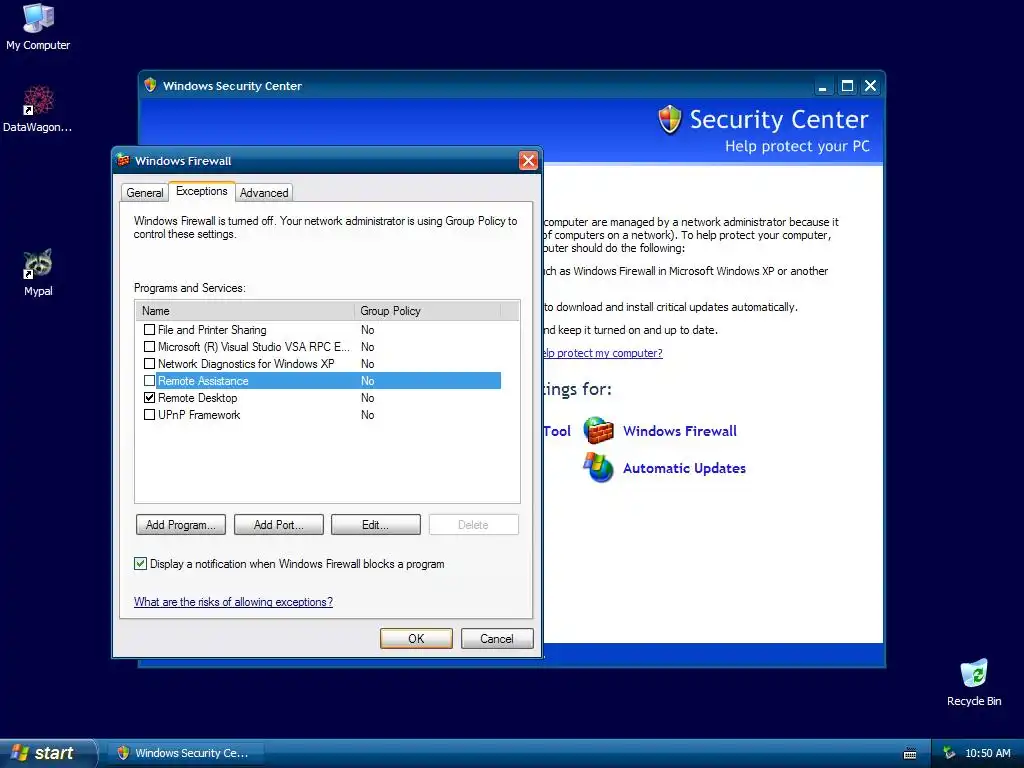Click the network tray icon beside the clock
The image size is (1024, 768).
click(949, 754)
